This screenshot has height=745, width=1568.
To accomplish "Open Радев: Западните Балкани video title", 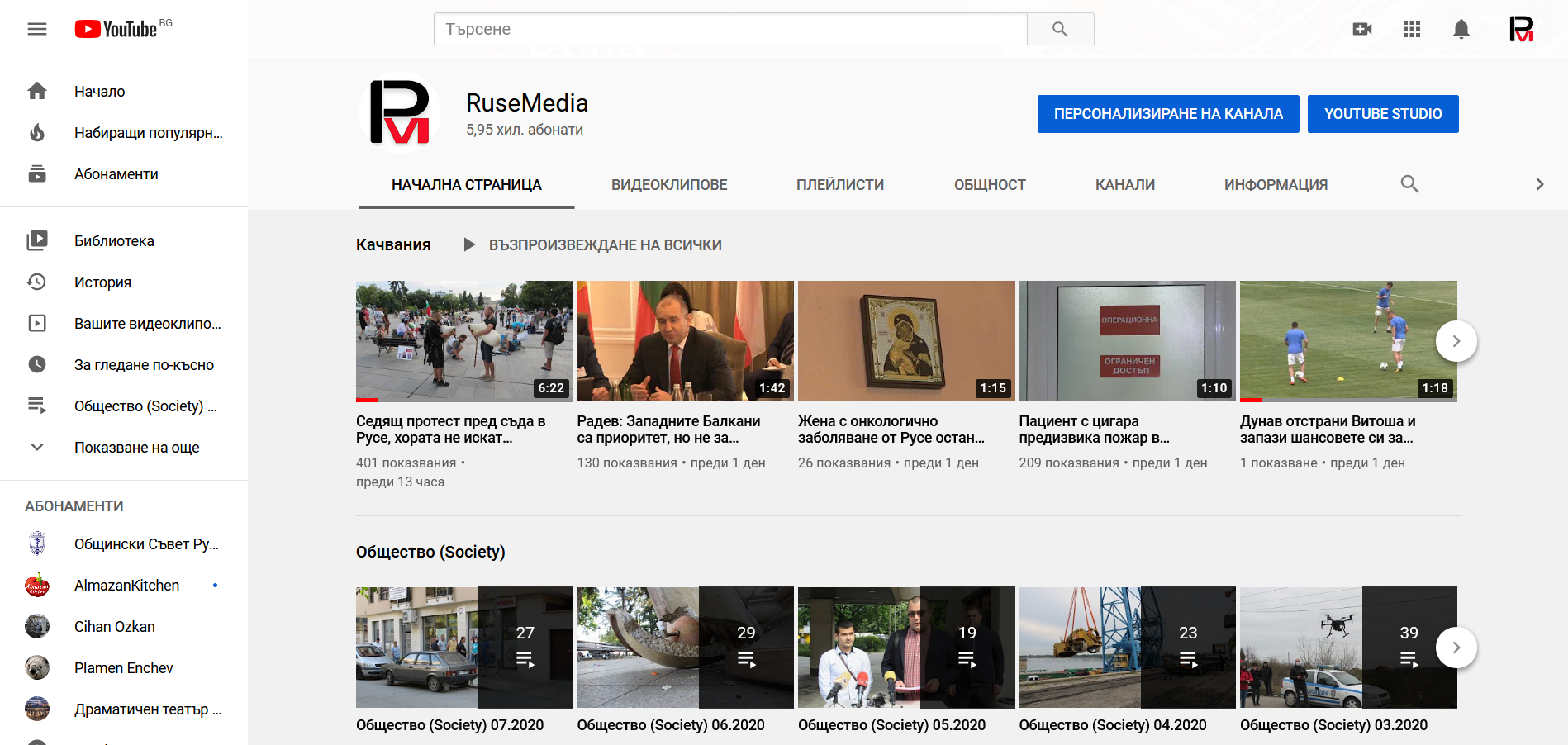I will (x=668, y=429).
